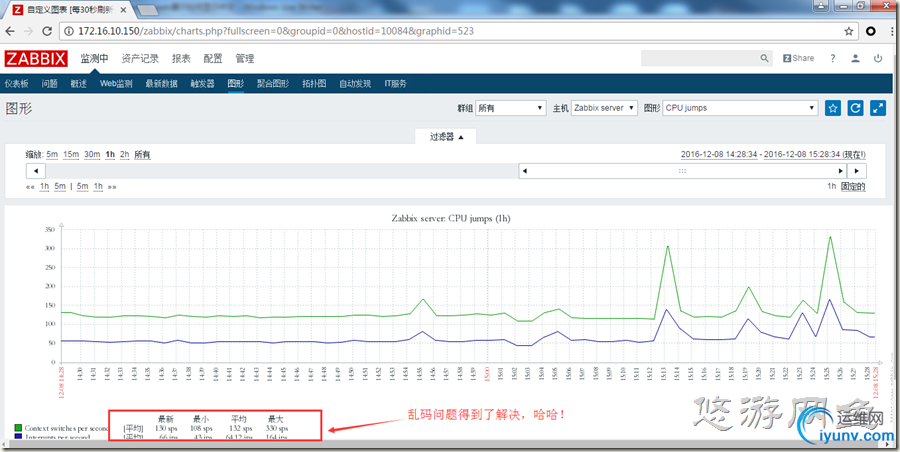Open the 管理 menu

pyautogui.click(x=245, y=59)
